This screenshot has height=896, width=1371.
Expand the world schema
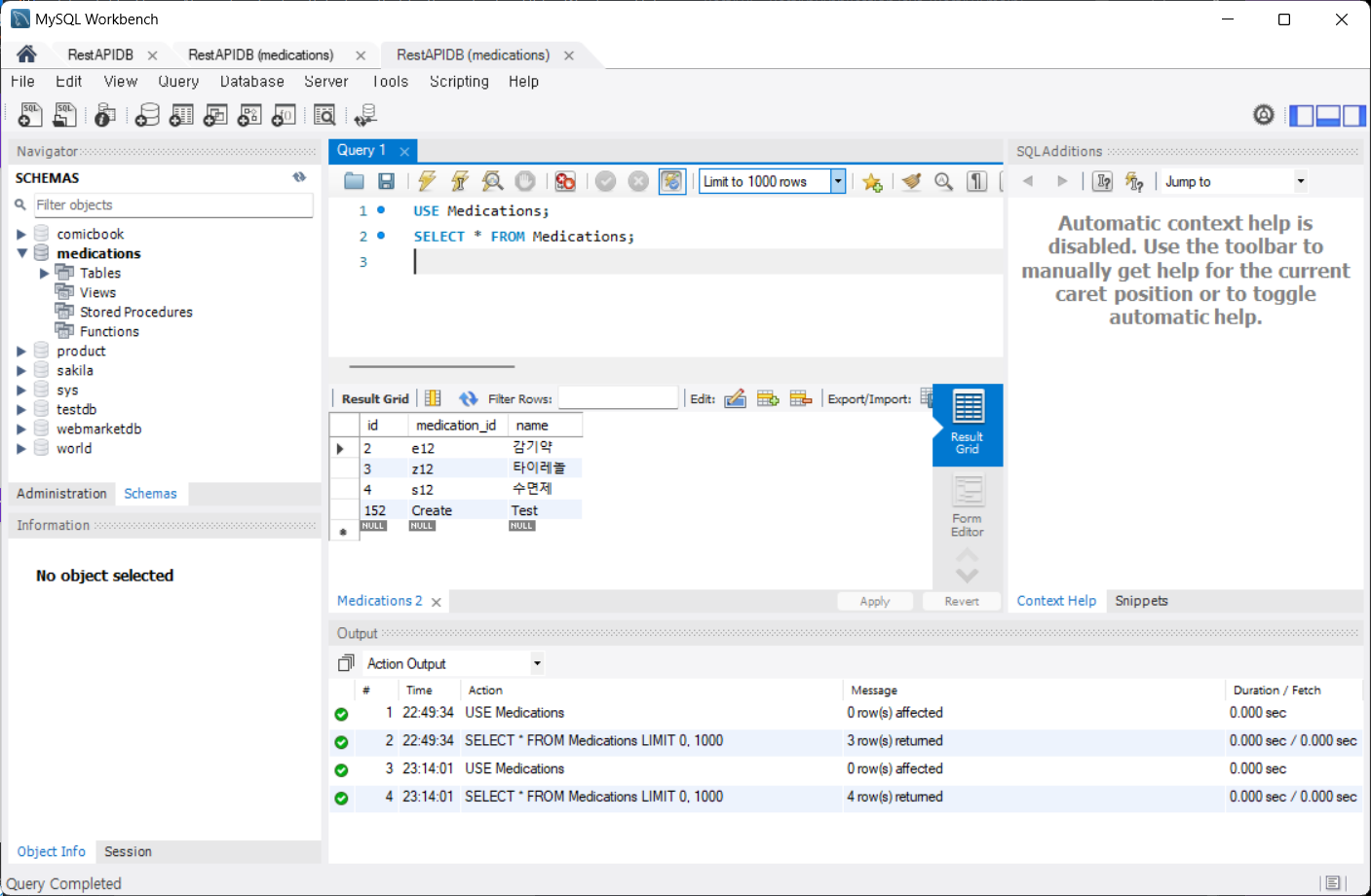(21, 448)
